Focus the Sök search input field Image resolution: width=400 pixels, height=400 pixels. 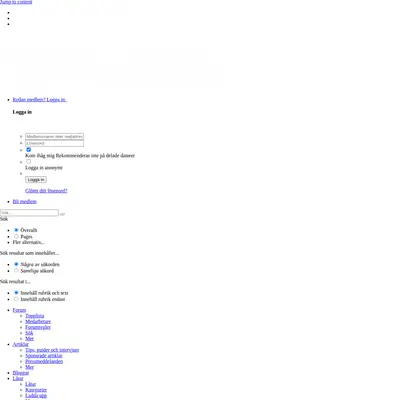29,213
